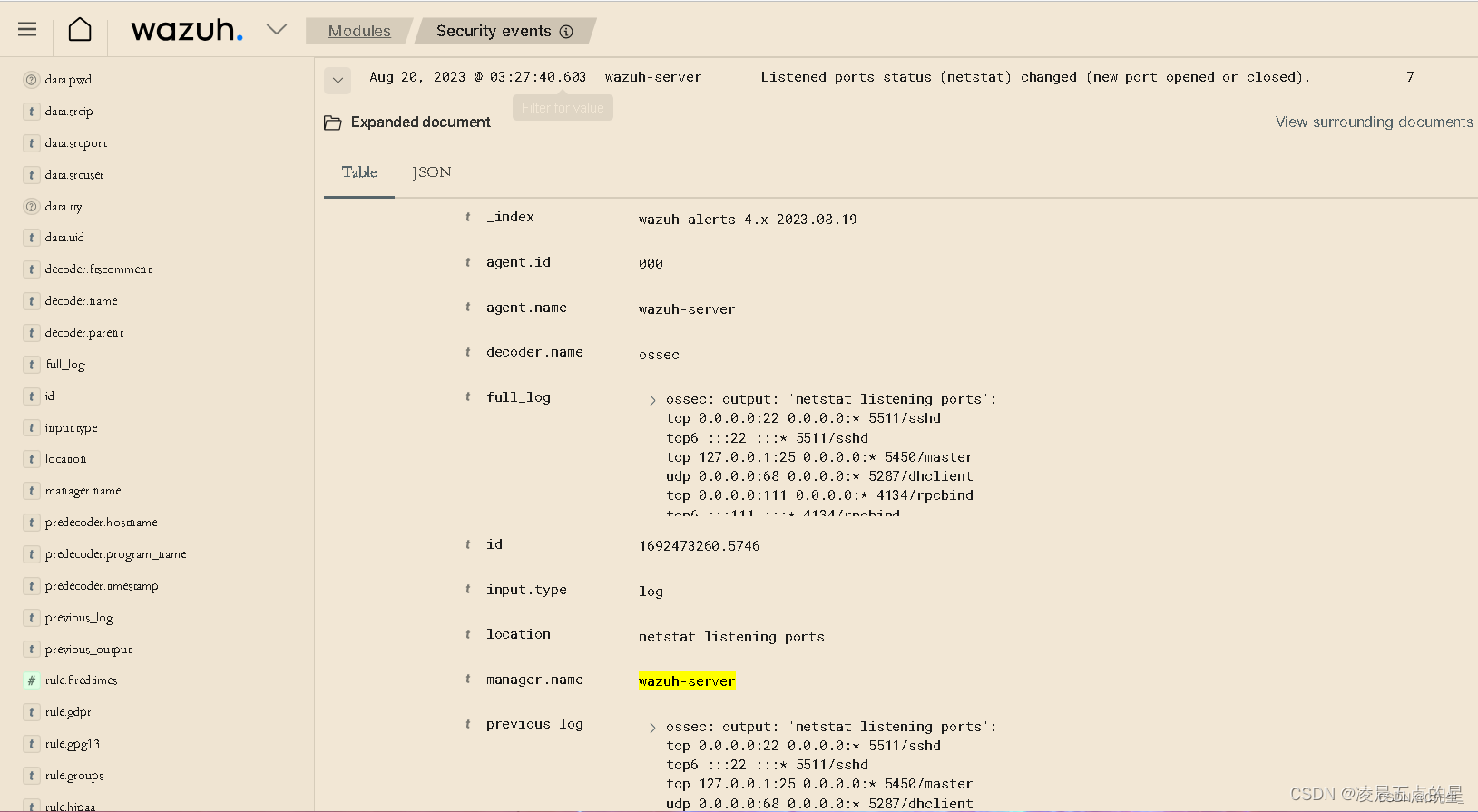
Task: Select the rule.gpg13 field
Action: pos(73,744)
